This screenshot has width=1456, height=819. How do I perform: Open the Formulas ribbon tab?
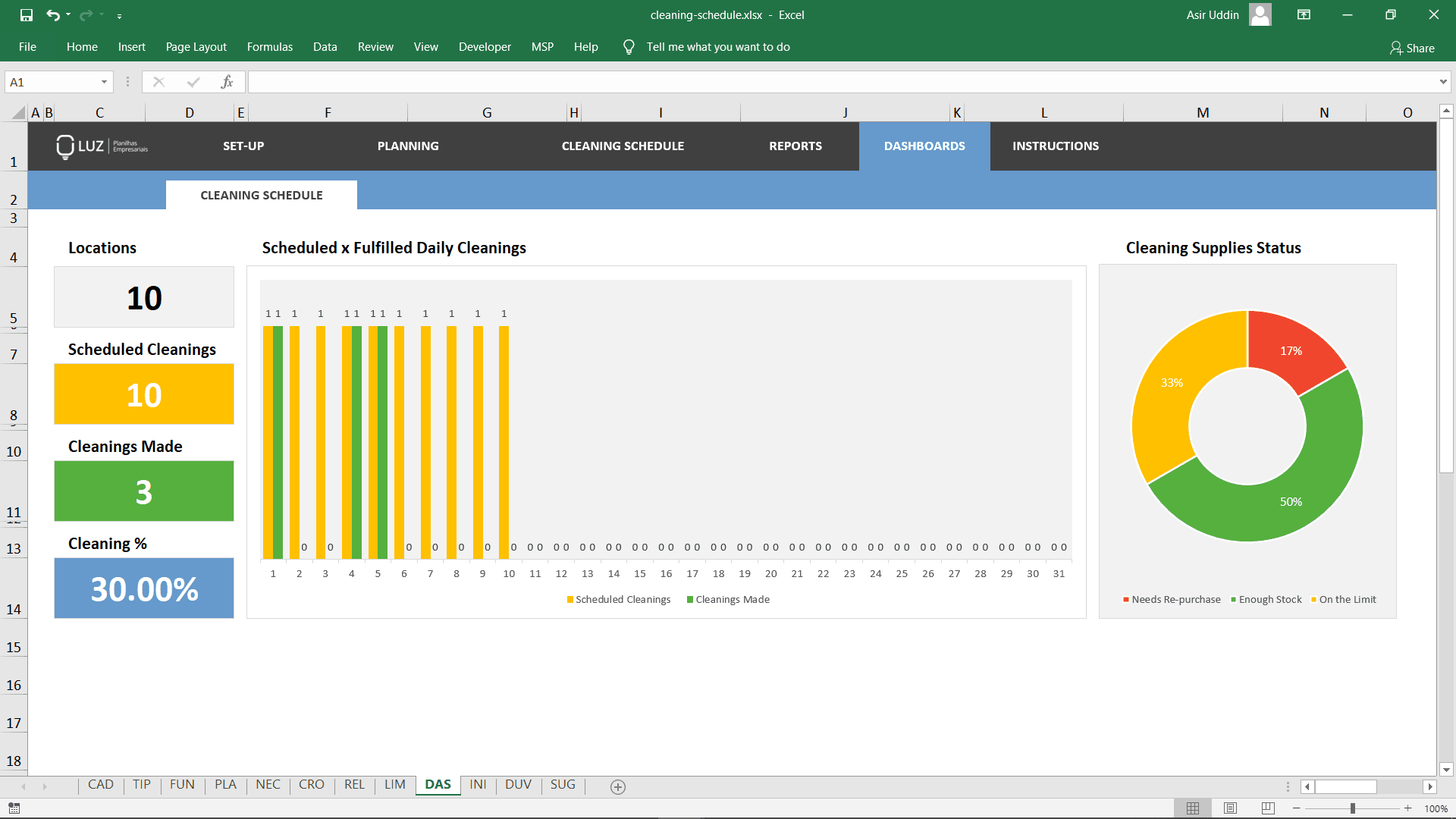(x=269, y=47)
